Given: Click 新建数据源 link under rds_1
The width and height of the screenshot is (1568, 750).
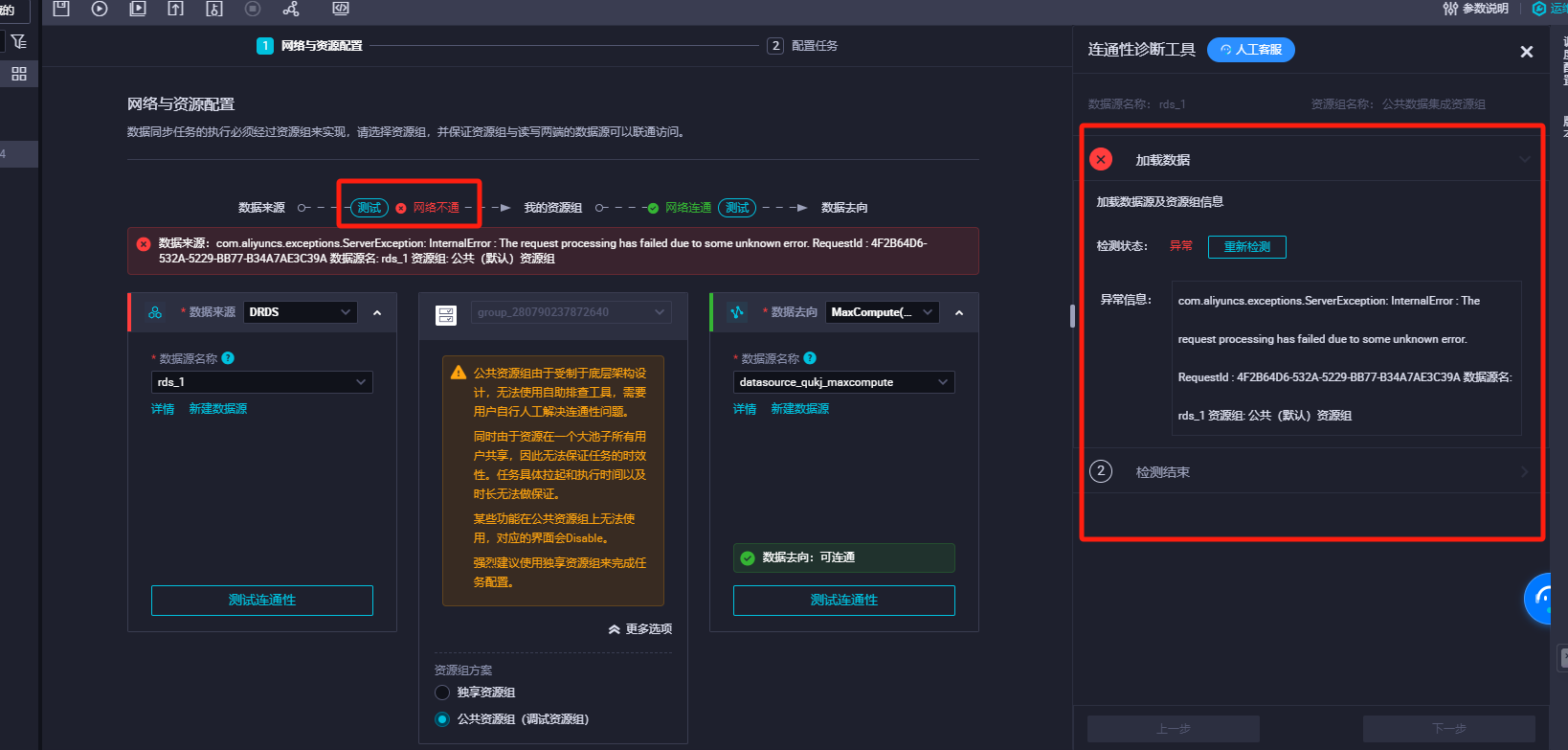Looking at the screenshot, I should pos(218,409).
